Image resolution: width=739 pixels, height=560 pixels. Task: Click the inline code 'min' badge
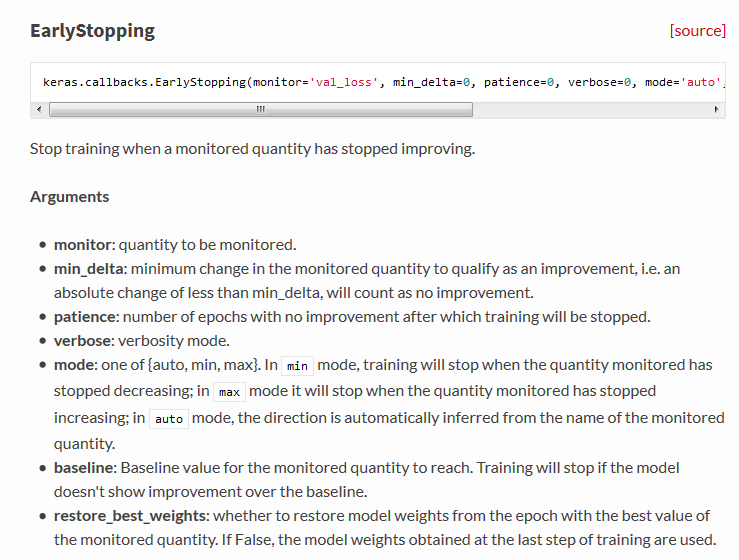(x=297, y=366)
